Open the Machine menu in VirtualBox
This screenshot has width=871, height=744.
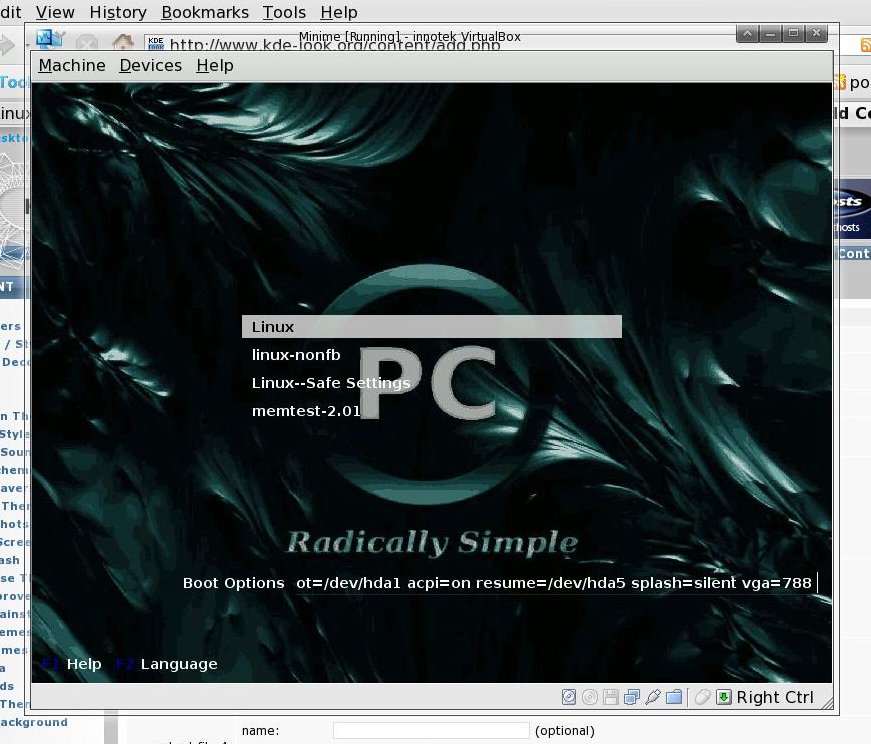click(72, 66)
